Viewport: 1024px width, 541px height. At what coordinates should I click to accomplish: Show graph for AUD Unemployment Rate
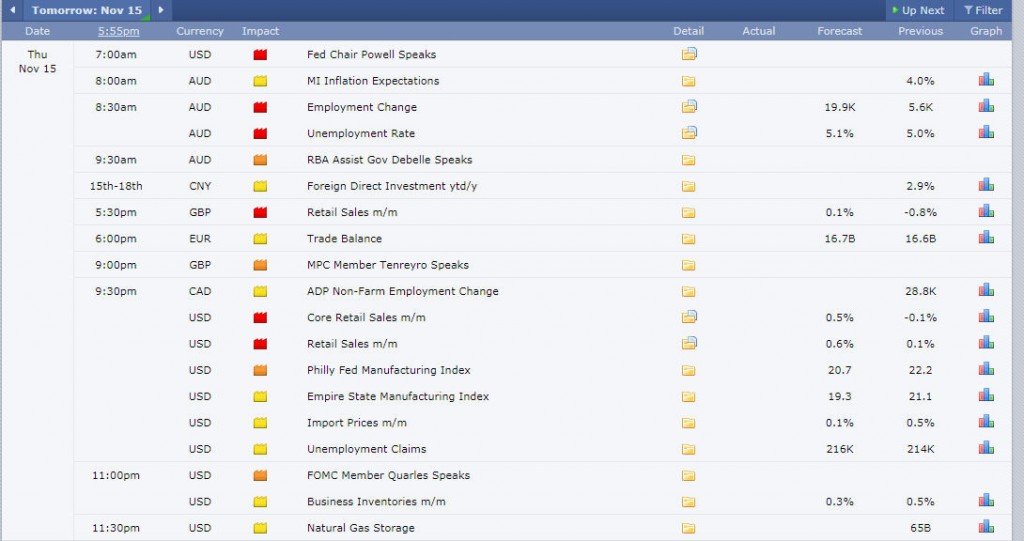pos(986,132)
